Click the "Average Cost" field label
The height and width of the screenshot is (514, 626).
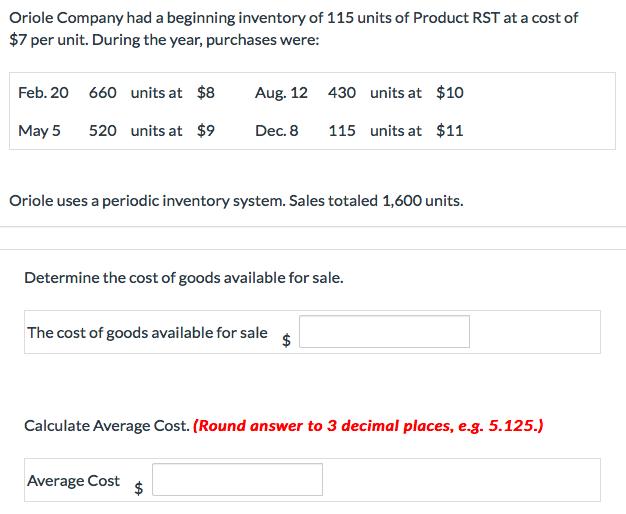coord(74,481)
